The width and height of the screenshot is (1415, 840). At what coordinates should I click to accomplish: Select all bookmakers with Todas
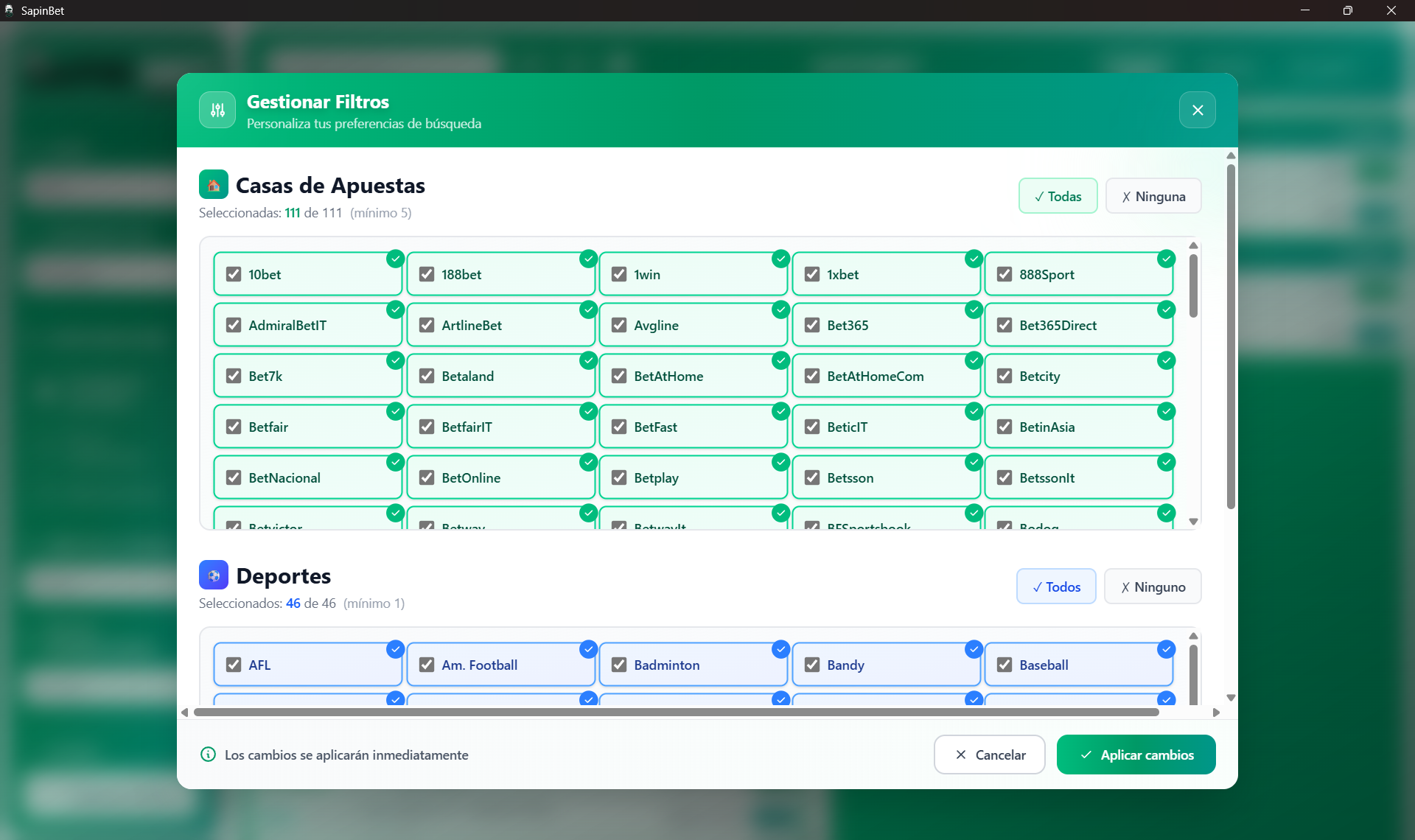1058,197
